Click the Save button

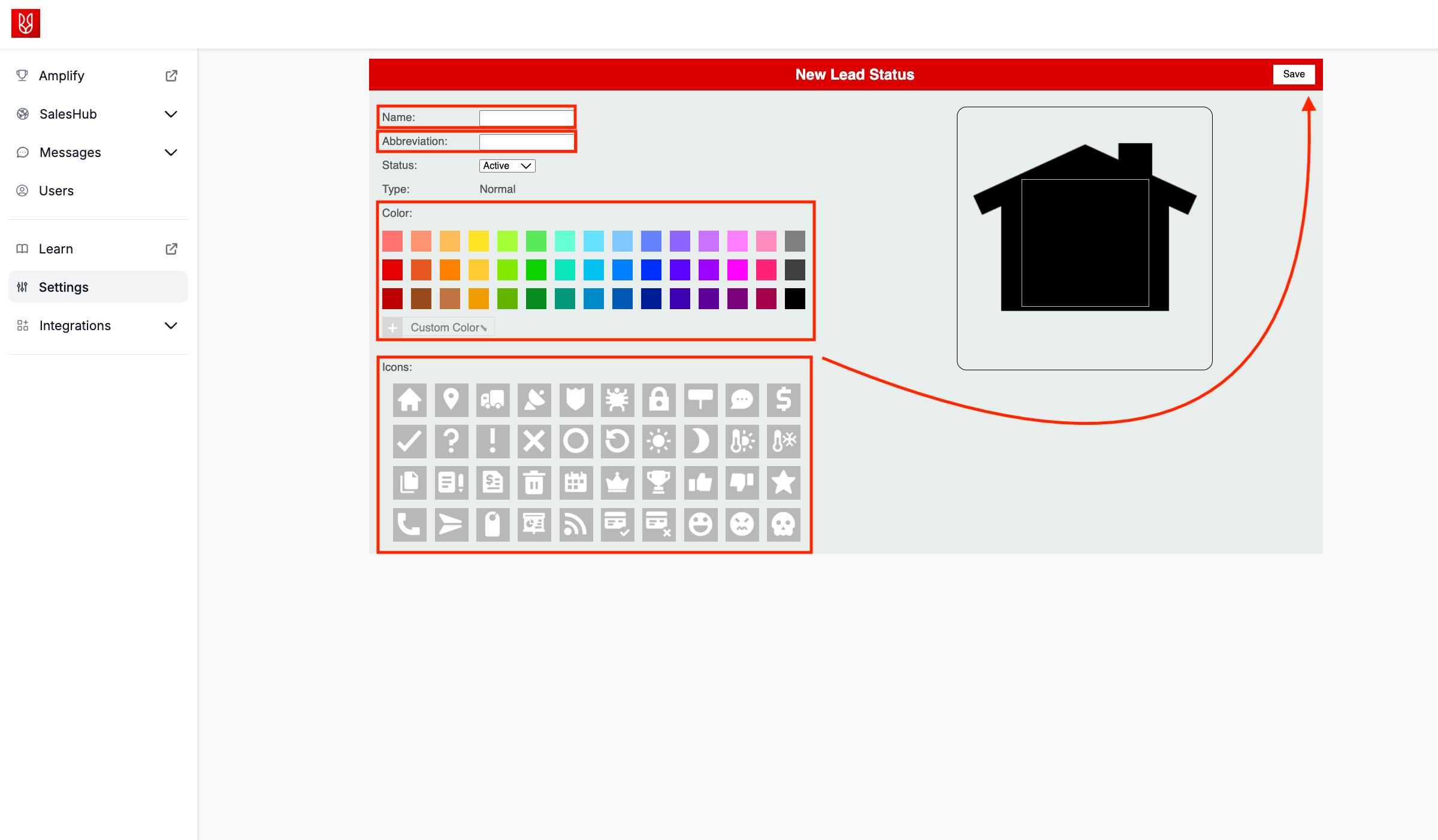[x=1294, y=74]
